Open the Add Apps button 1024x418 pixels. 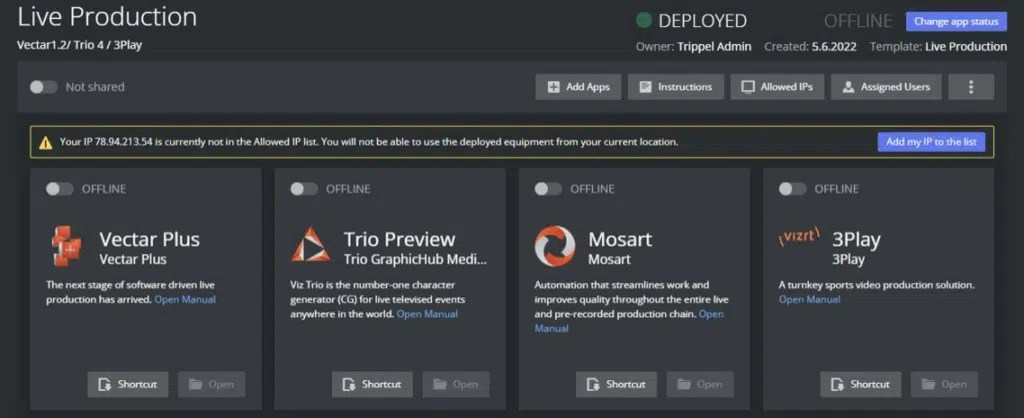(x=578, y=87)
